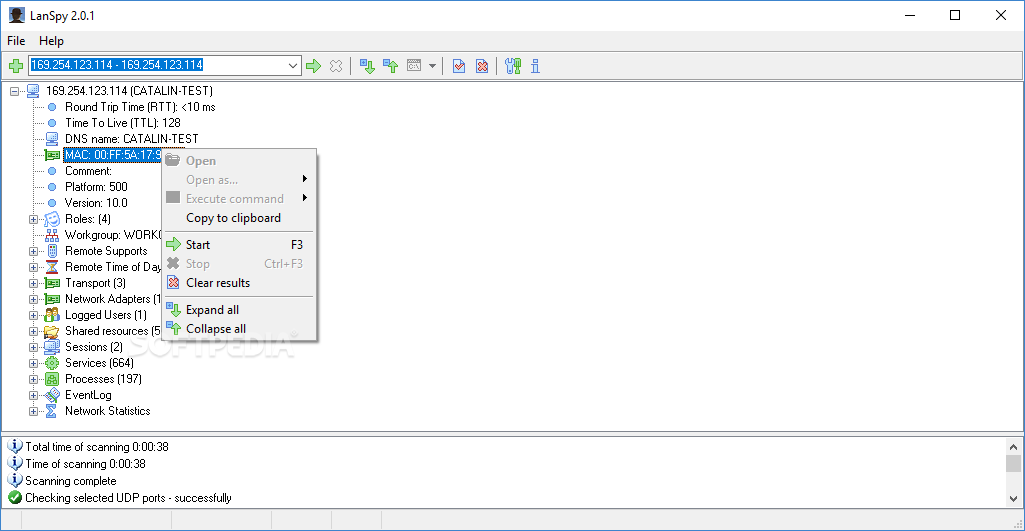Click the Sessions computers icon
Viewport: 1025px width, 531px height.
52,347
